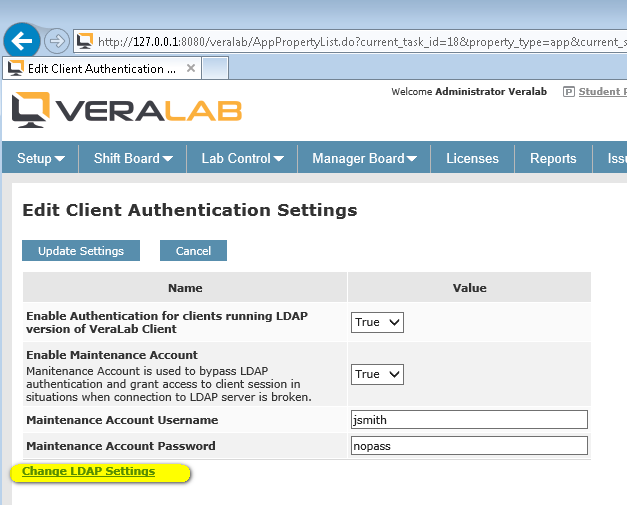Click the Value column header
This screenshot has width=627, height=505.
point(469,287)
